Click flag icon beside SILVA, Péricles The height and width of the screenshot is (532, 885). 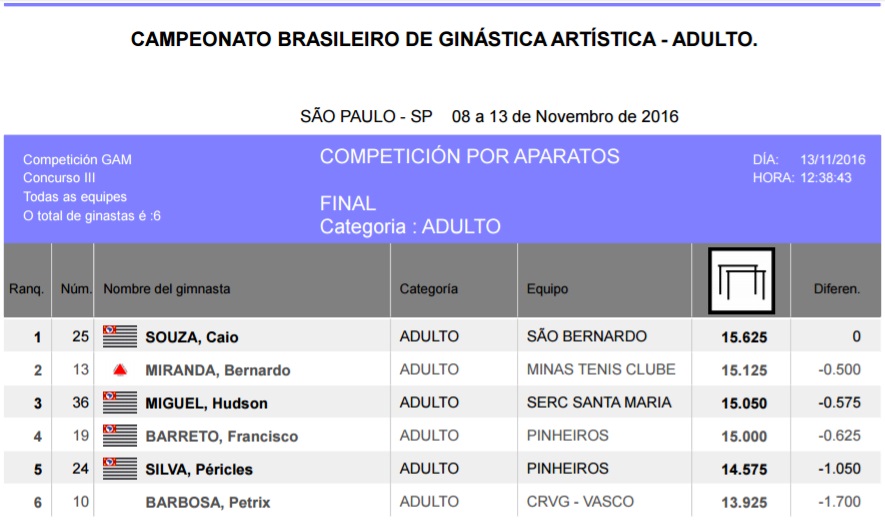(x=120, y=468)
